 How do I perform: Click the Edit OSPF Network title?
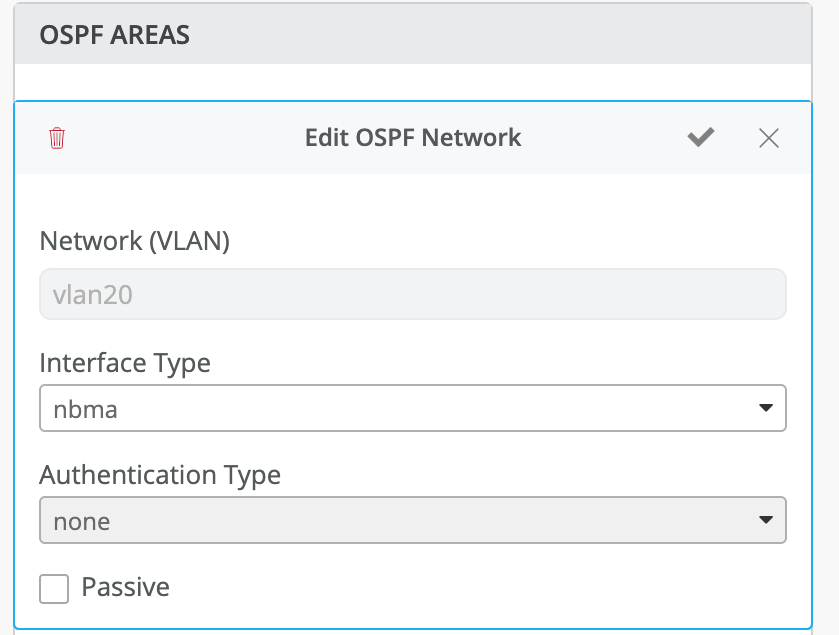point(412,138)
